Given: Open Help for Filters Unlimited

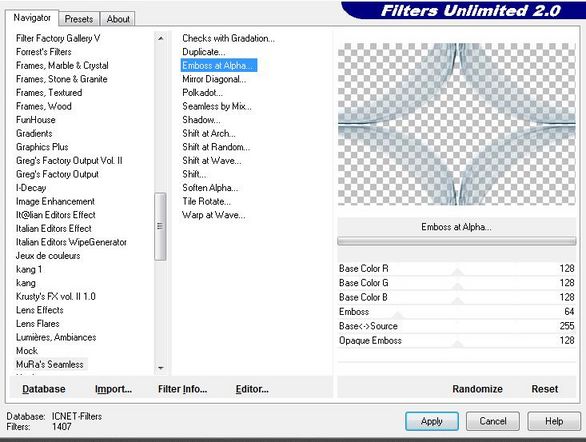Looking at the screenshot, I should [x=554, y=421].
